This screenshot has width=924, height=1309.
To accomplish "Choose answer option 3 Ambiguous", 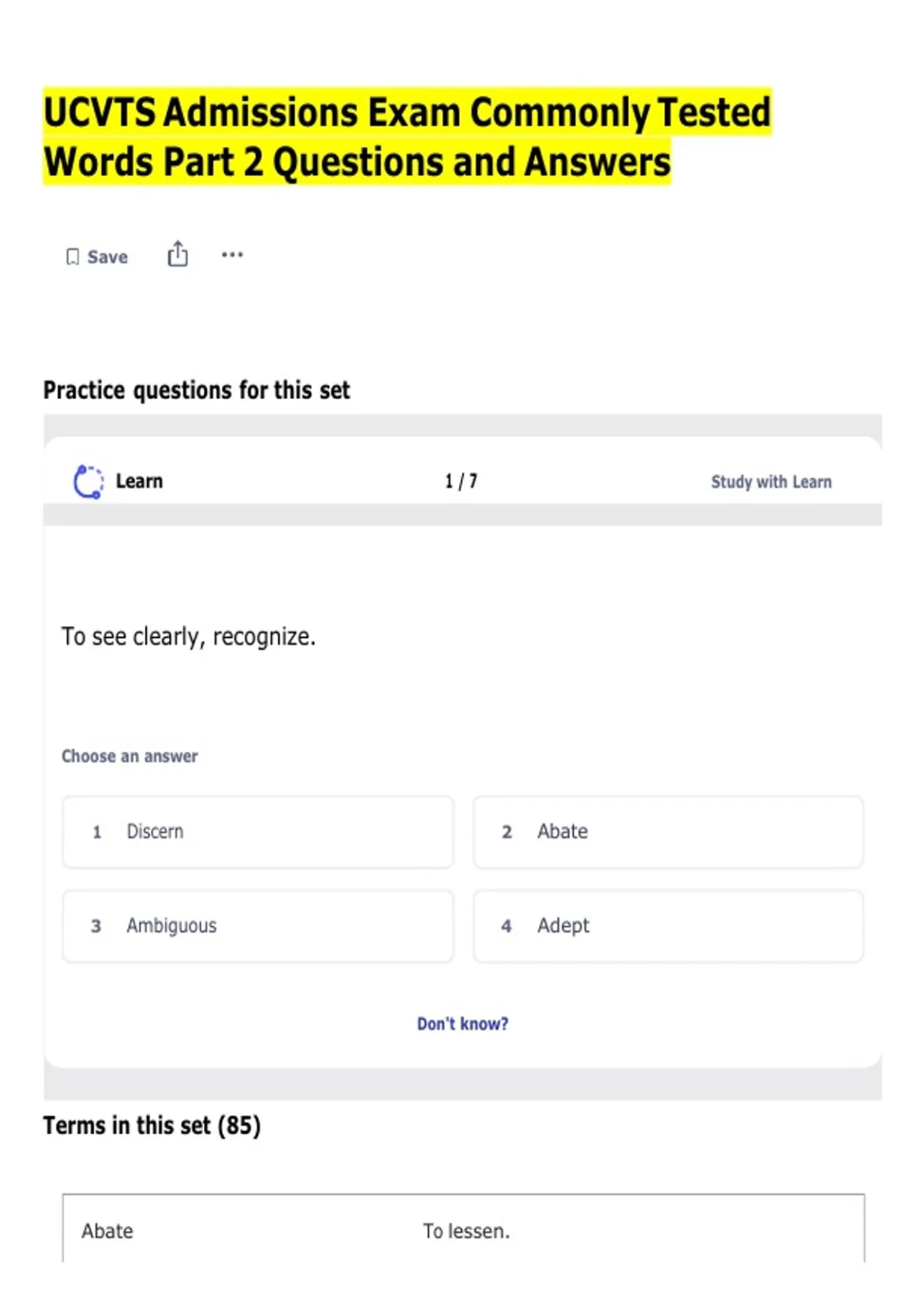I will coord(258,926).
